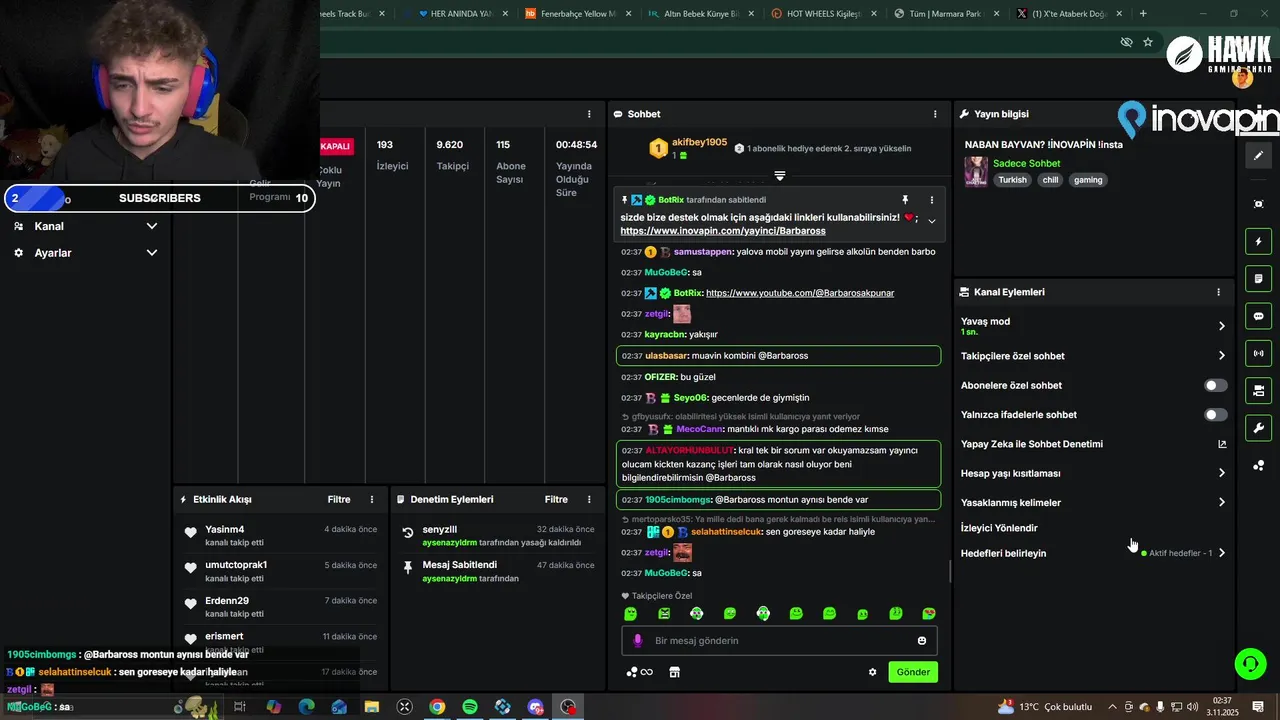Image resolution: width=1280 pixels, height=720 pixels.
Task: Expand Takipçilere özel sohbet settings
Action: (x=1222, y=356)
